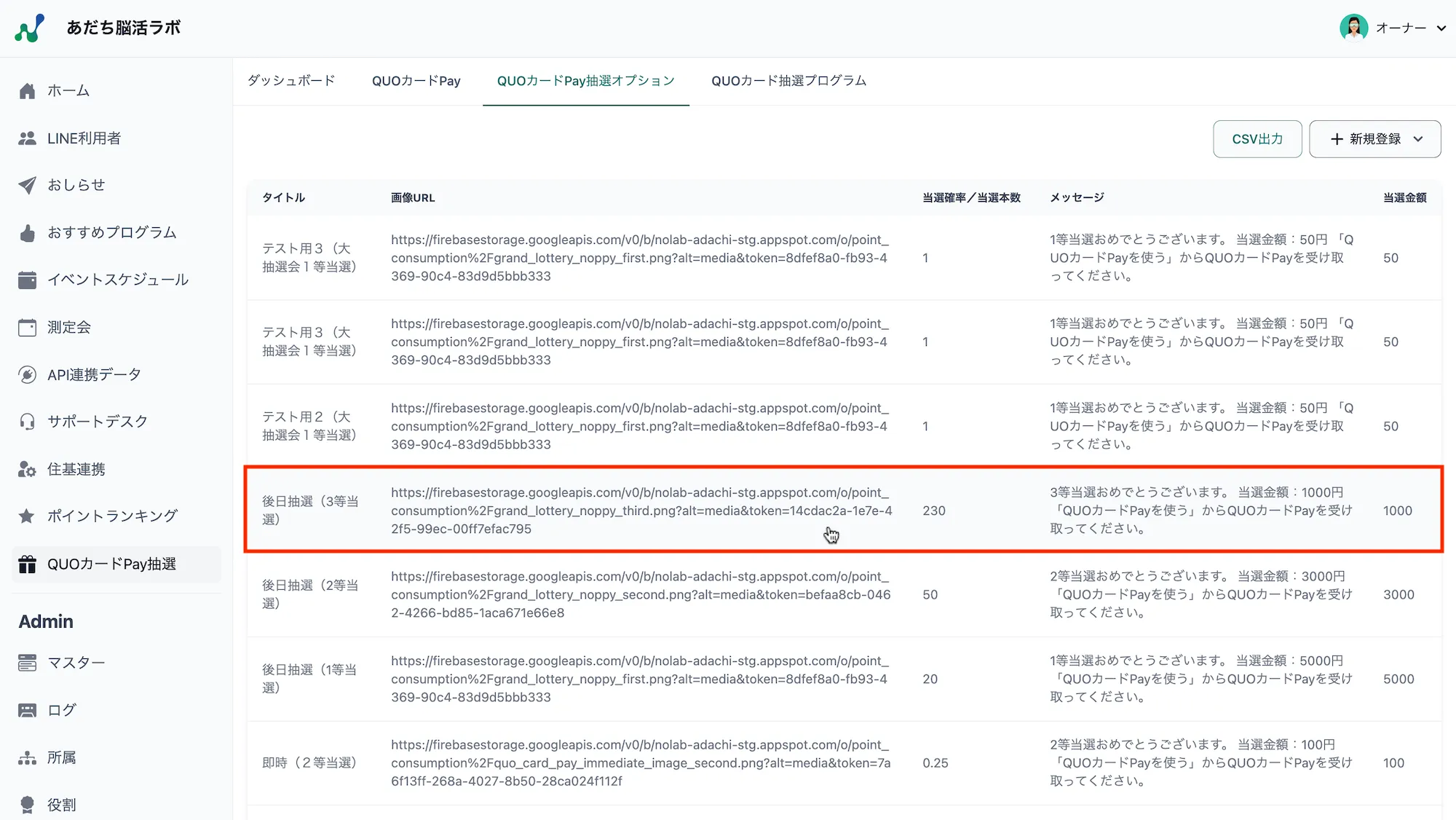Click the CSV出力 button
Viewport: 1456px width, 820px height.
click(1257, 139)
